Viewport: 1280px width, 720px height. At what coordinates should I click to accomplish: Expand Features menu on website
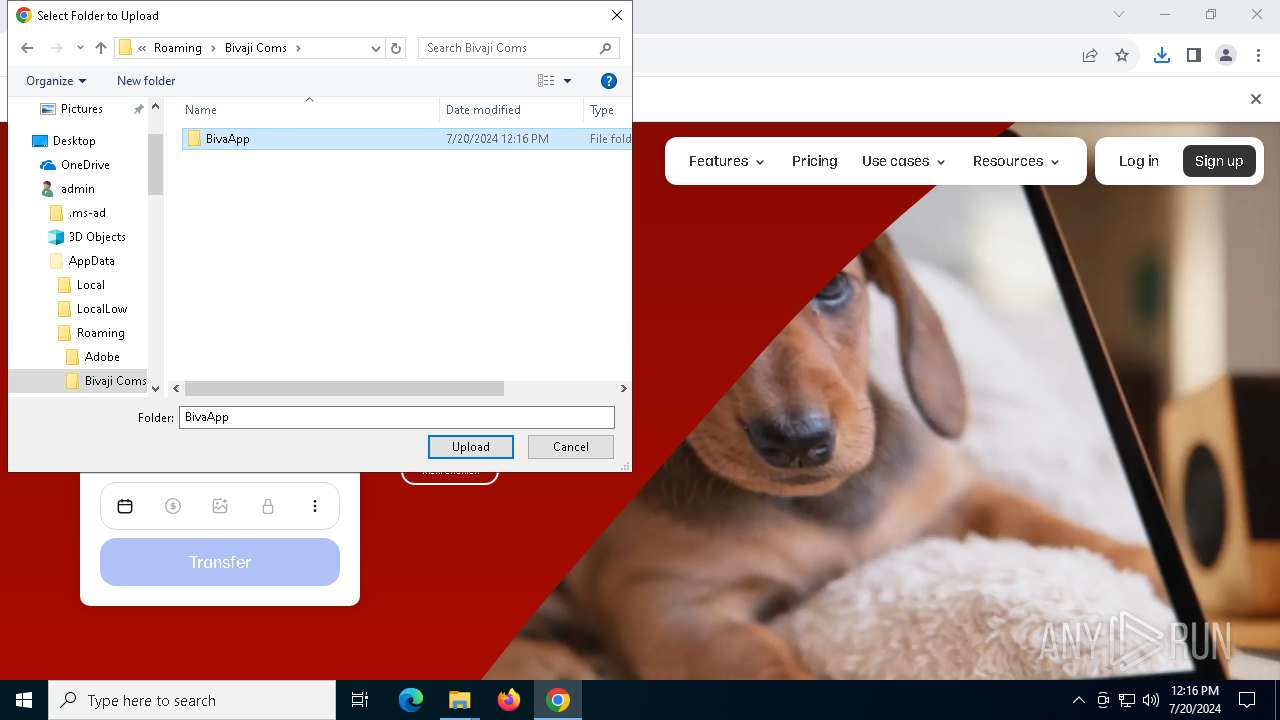[727, 161]
